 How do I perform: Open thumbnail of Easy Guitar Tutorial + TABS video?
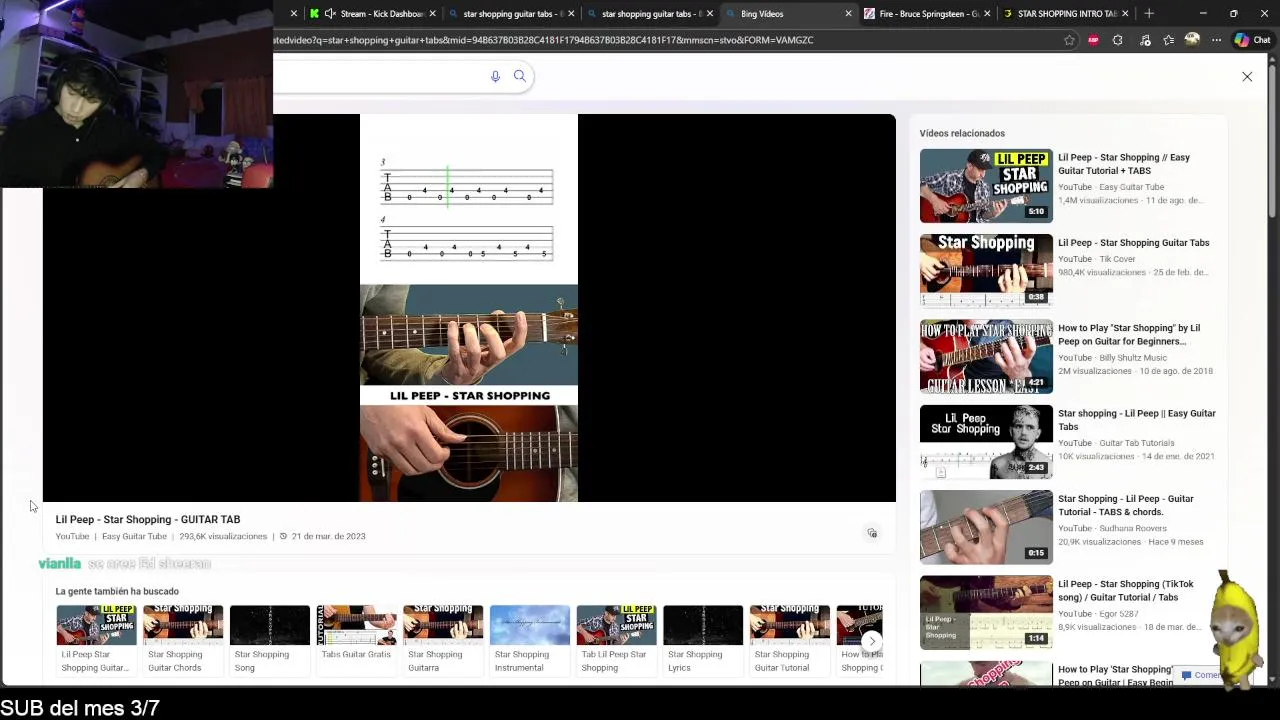click(x=986, y=186)
